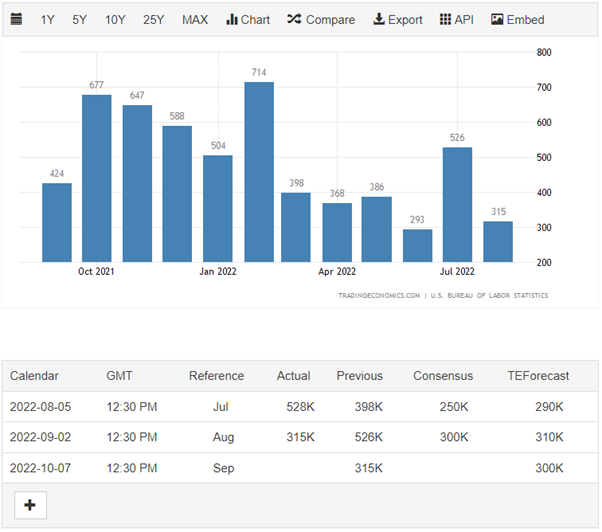Click the Embed chart option
Screen dimensions: 602x532
pos(518,19)
